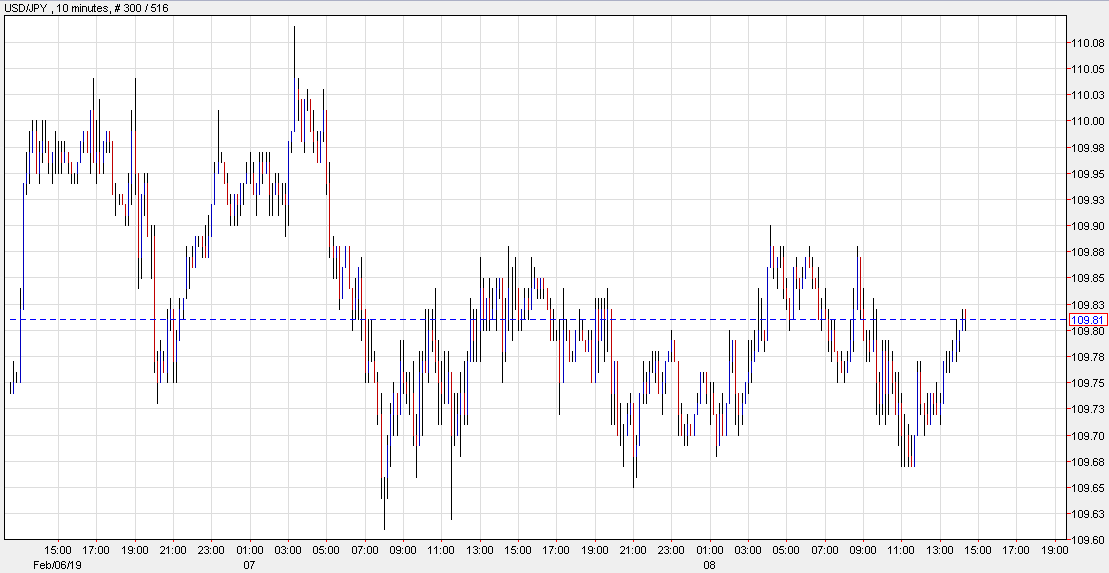Click the 11:00 time label on day 07
Image resolution: width=1109 pixels, height=573 pixels.
pos(441,550)
